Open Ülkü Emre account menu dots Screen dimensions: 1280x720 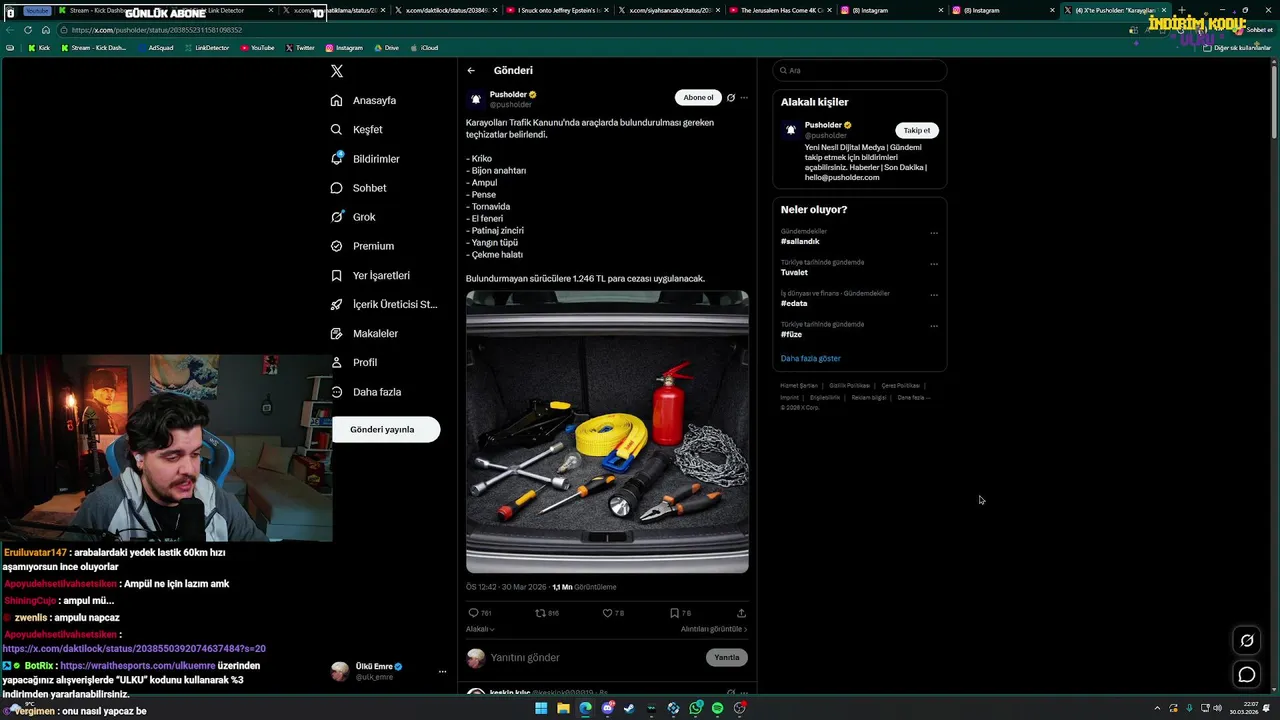442,672
